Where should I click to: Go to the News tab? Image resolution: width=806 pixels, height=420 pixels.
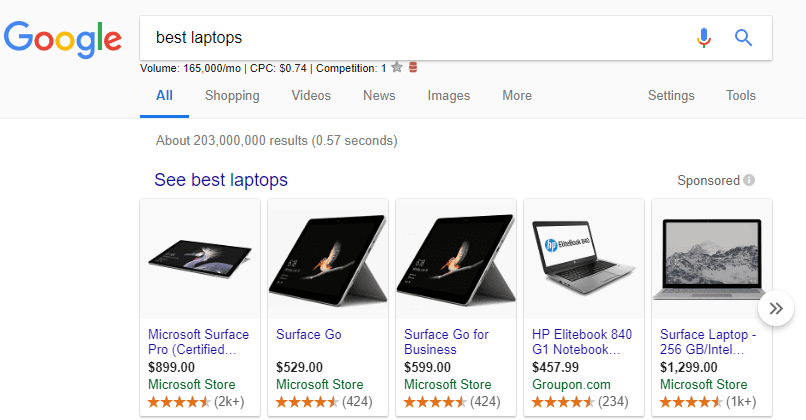pyautogui.click(x=379, y=96)
